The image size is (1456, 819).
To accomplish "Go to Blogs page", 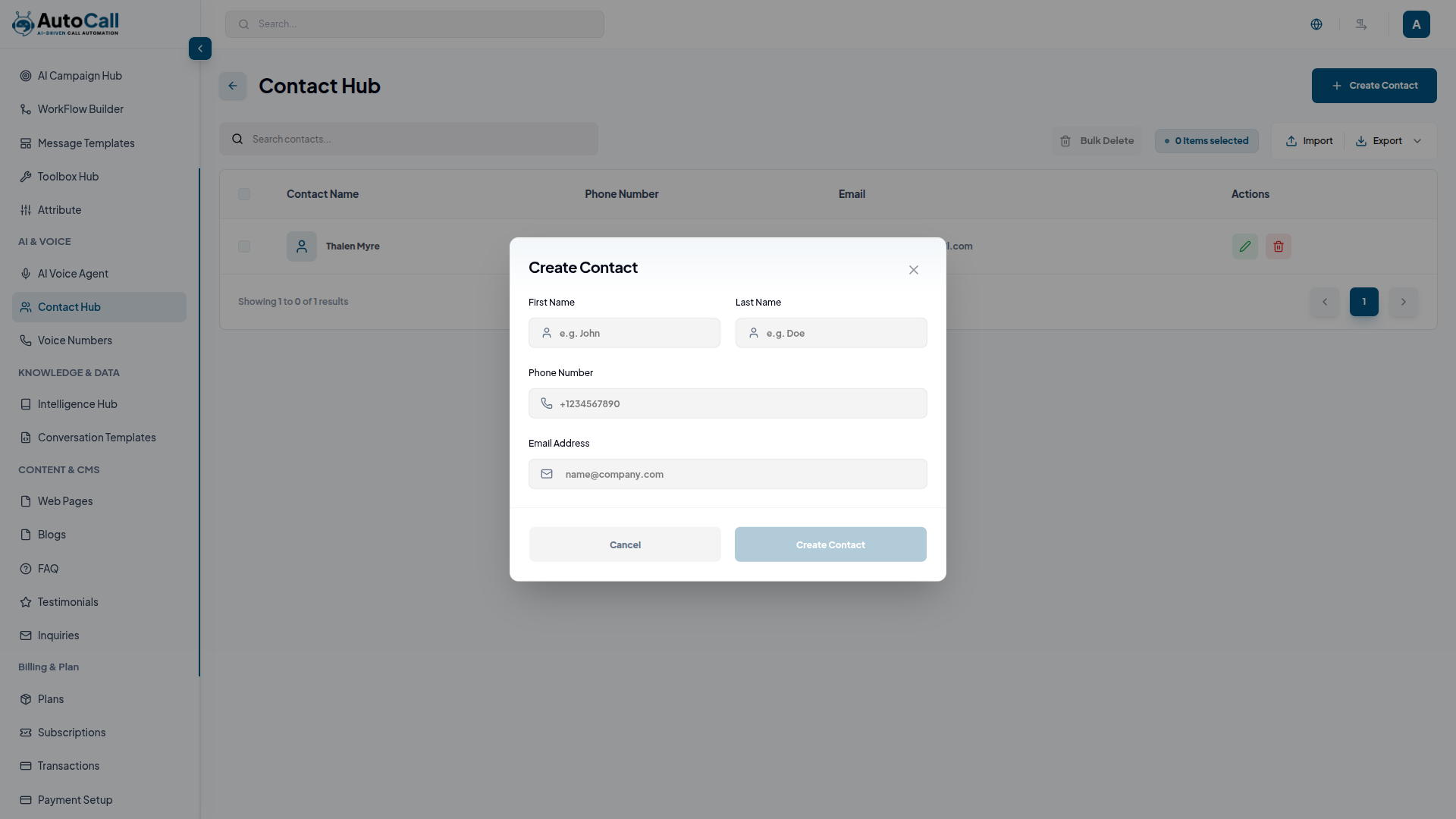I will (99, 535).
